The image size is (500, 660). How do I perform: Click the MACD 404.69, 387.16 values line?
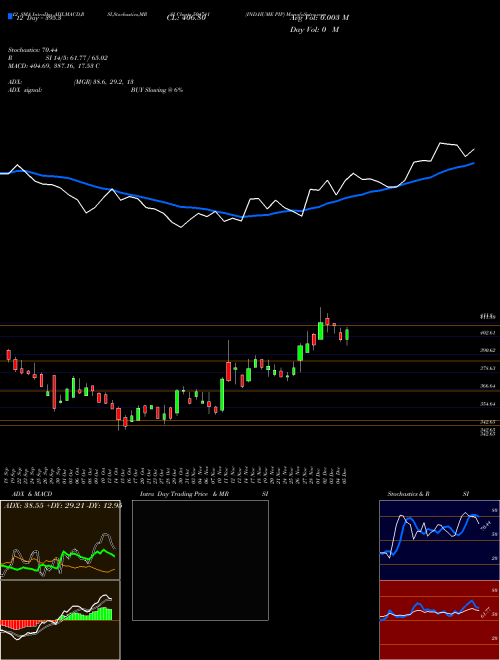[54, 66]
